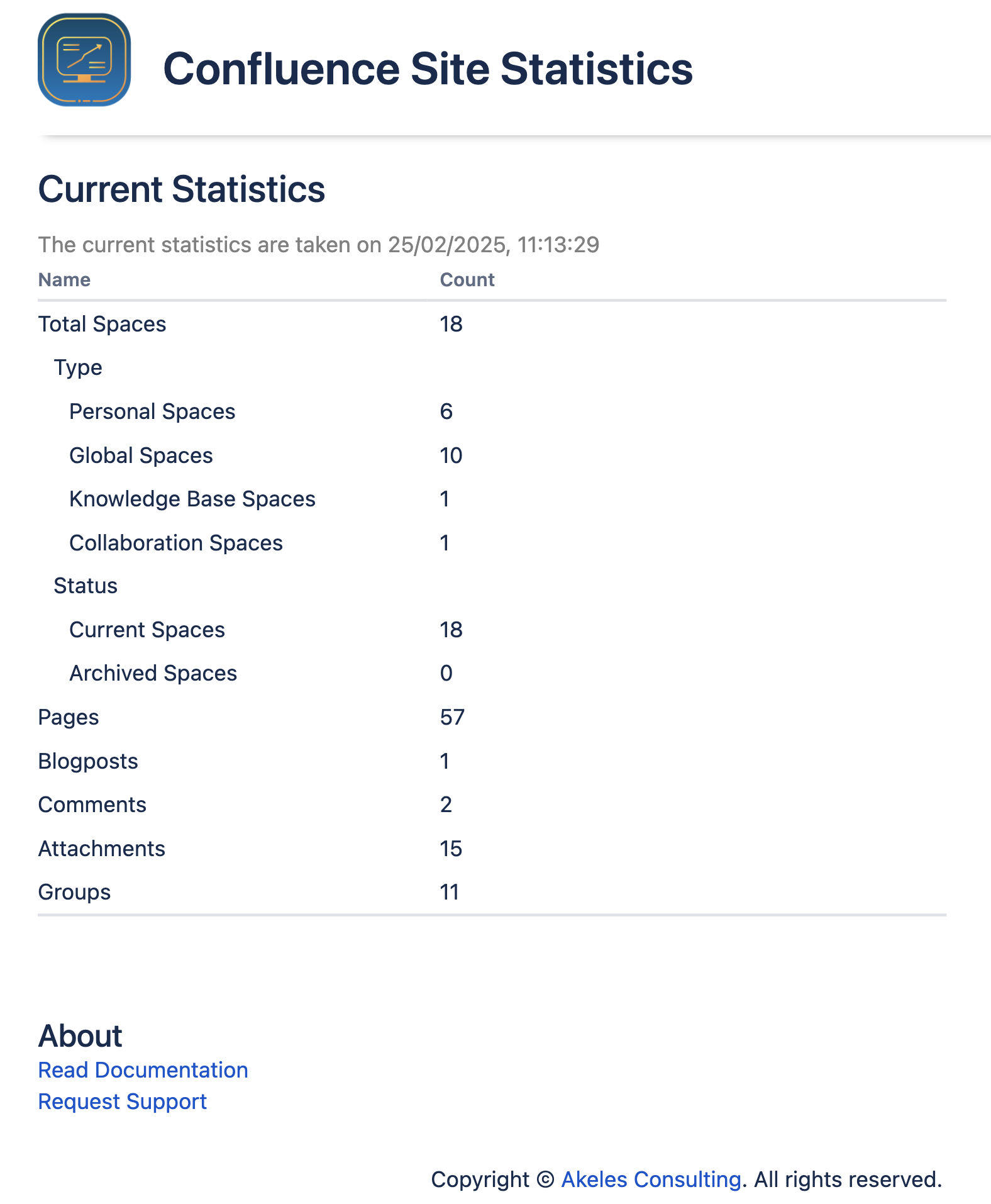Click the Count column header

[x=467, y=280]
